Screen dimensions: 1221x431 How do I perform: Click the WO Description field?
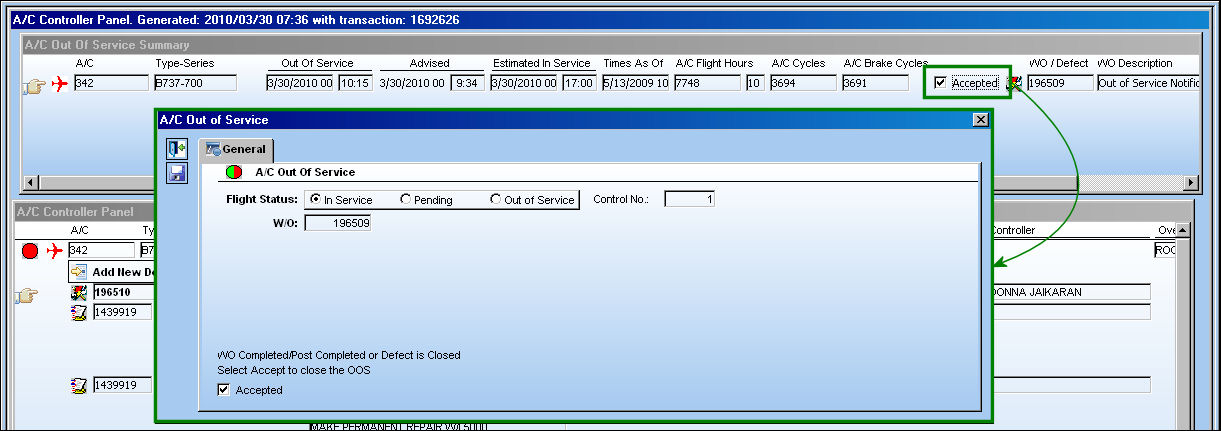1147,83
